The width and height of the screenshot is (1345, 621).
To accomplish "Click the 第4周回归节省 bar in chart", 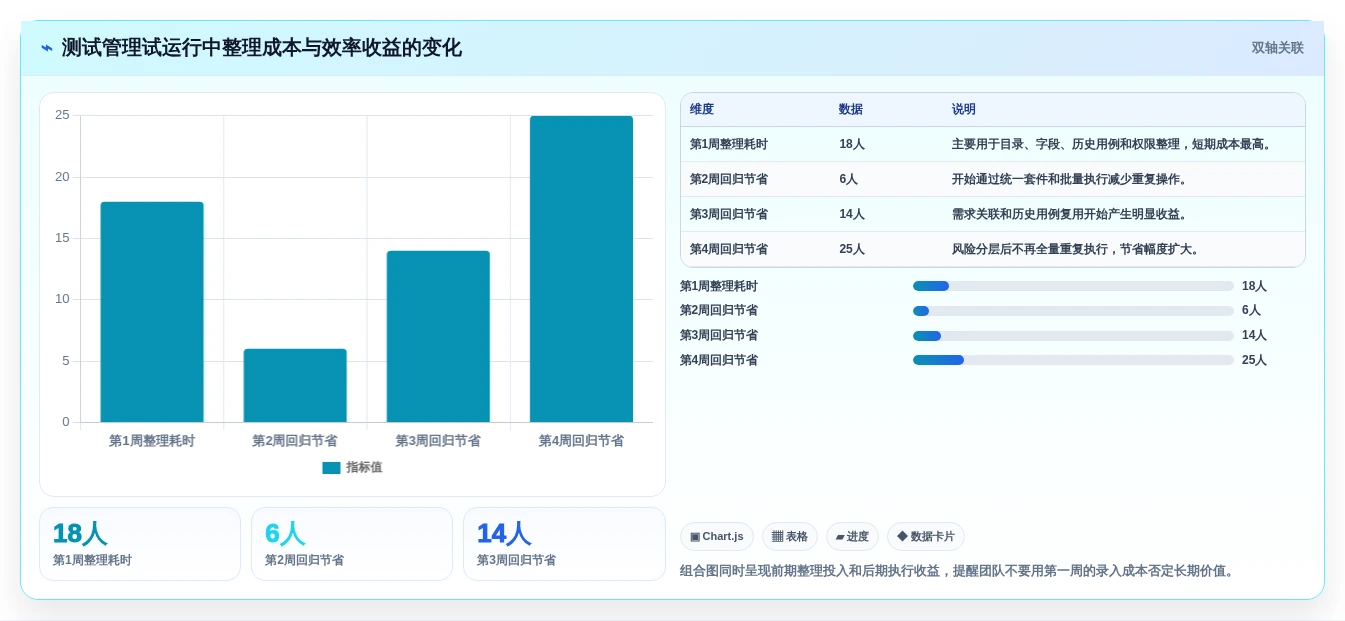I will coord(581,269).
